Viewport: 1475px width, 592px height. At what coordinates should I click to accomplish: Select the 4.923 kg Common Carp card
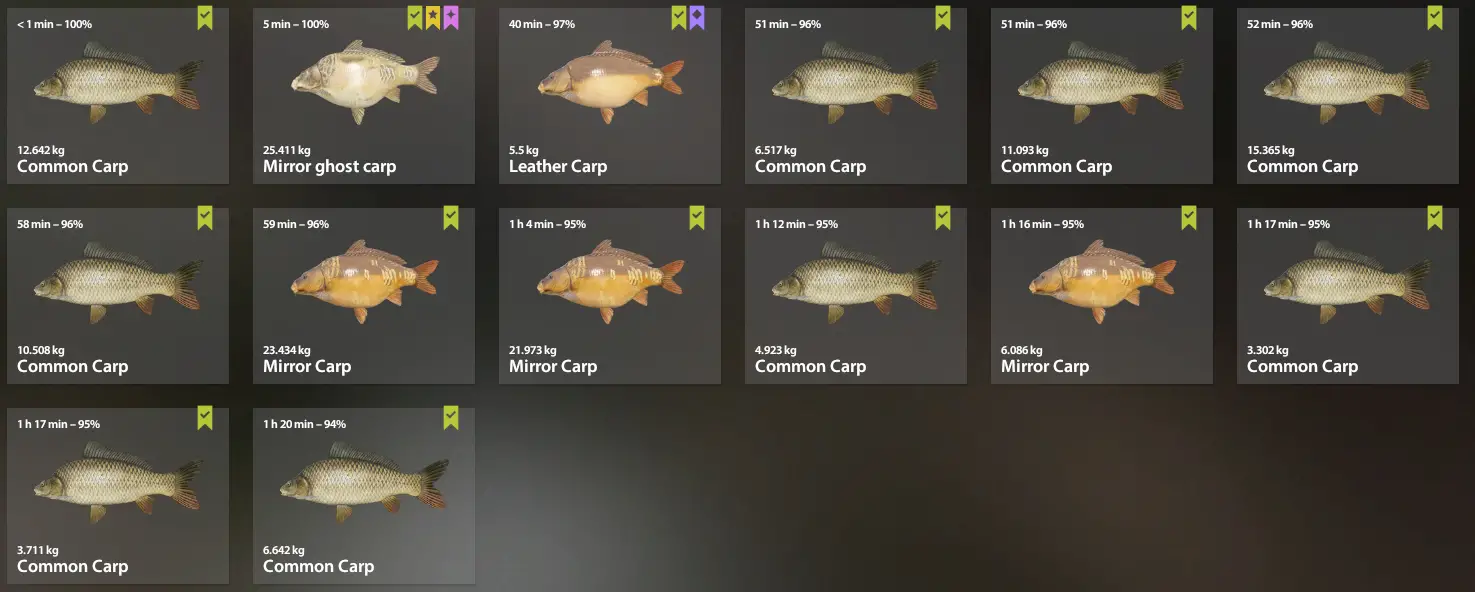(x=856, y=296)
